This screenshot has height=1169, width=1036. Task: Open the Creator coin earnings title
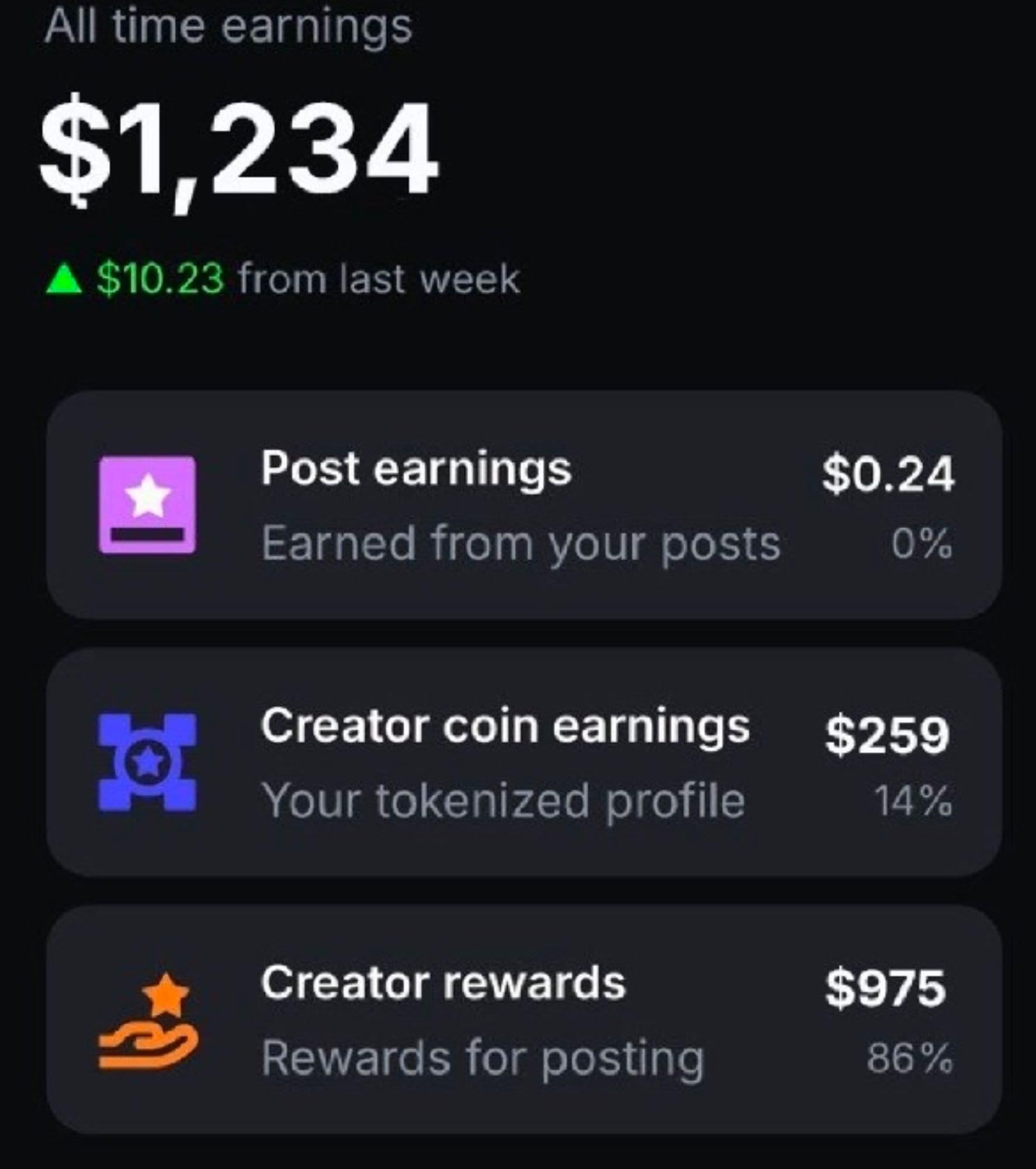tap(505, 726)
